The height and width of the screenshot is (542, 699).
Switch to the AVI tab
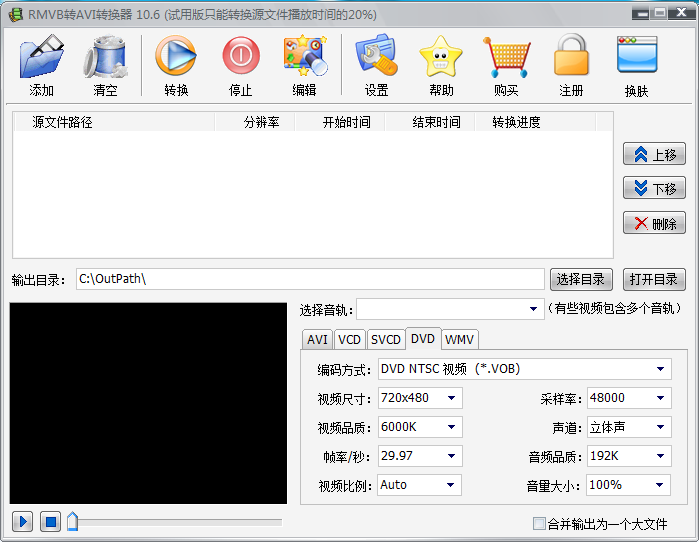[317, 340]
